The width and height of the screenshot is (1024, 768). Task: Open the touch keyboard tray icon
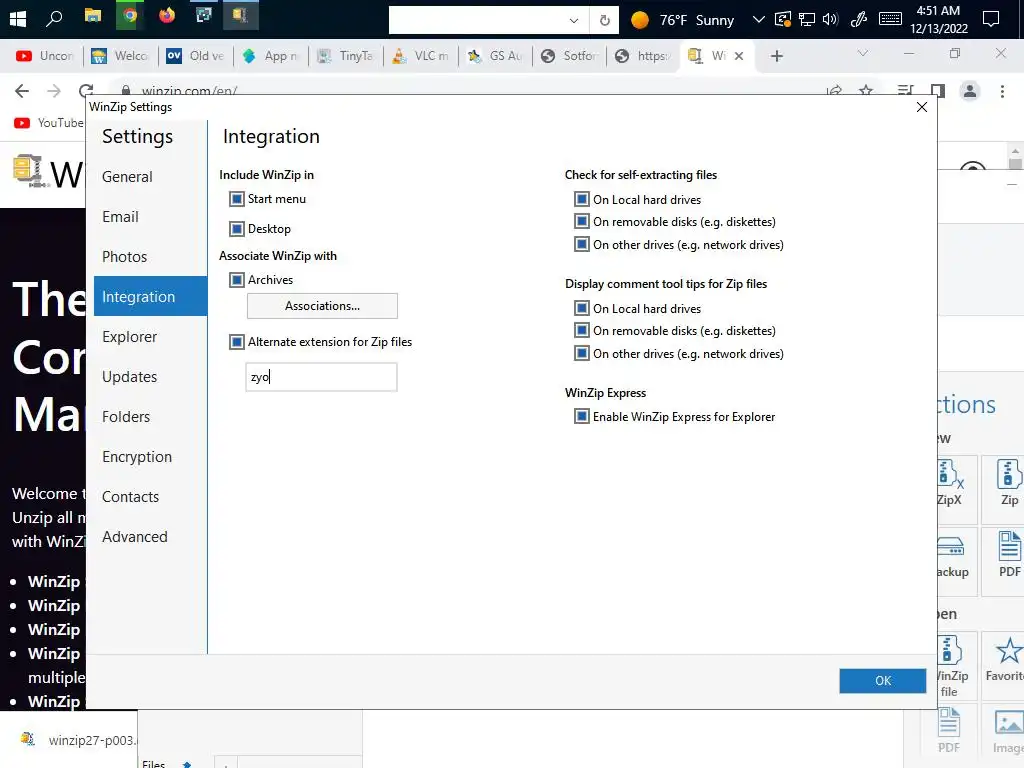890,19
